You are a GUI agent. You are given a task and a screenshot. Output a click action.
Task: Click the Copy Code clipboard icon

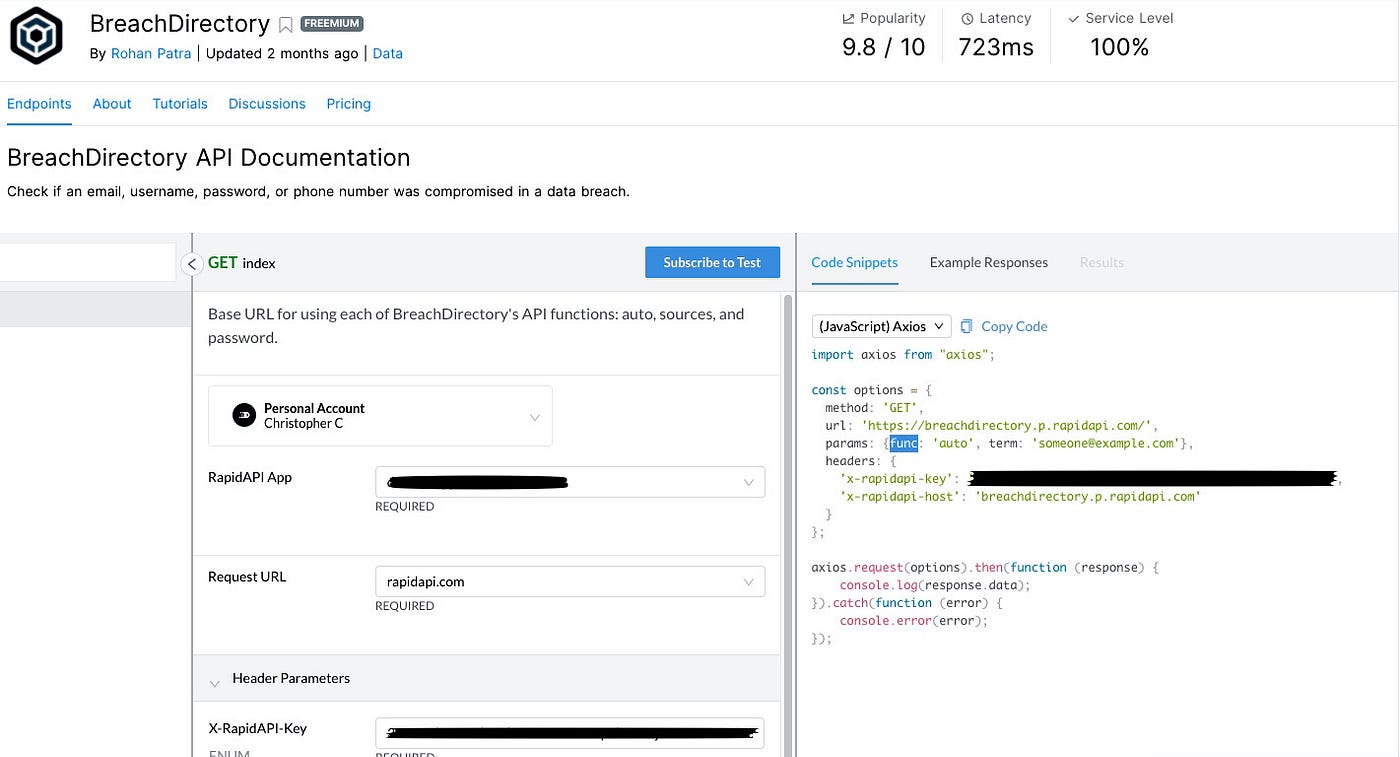tap(967, 326)
